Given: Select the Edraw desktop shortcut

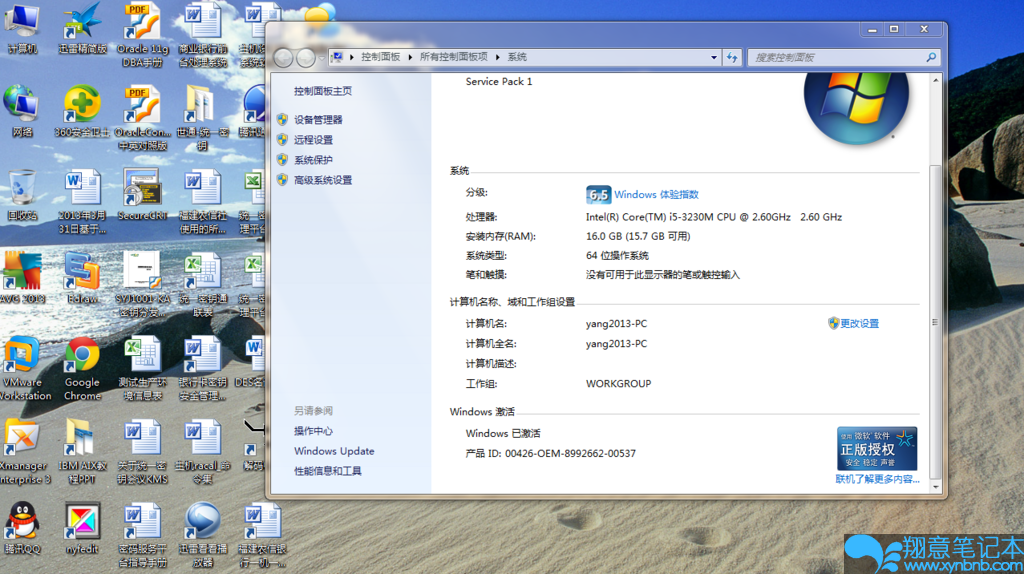Looking at the screenshot, I should tap(82, 278).
